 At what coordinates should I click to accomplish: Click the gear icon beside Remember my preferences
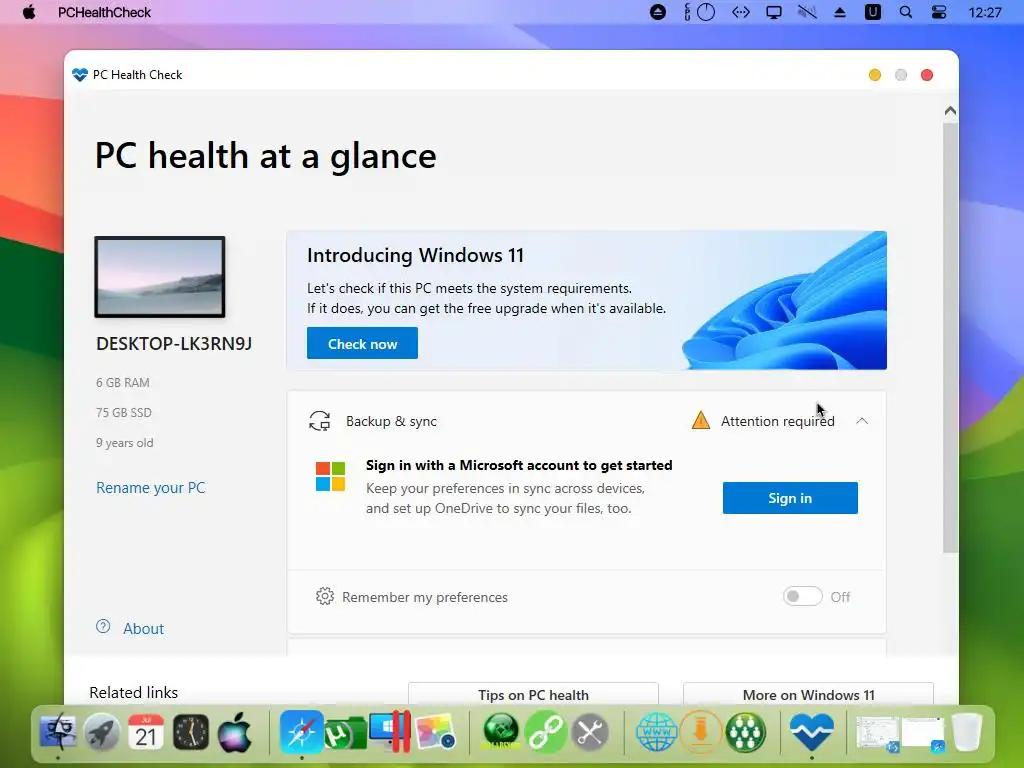pos(325,596)
